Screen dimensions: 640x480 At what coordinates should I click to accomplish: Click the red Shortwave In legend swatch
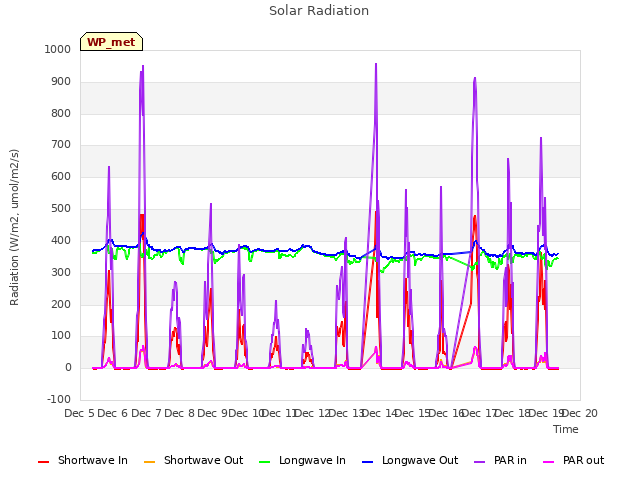[x=43, y=462]
